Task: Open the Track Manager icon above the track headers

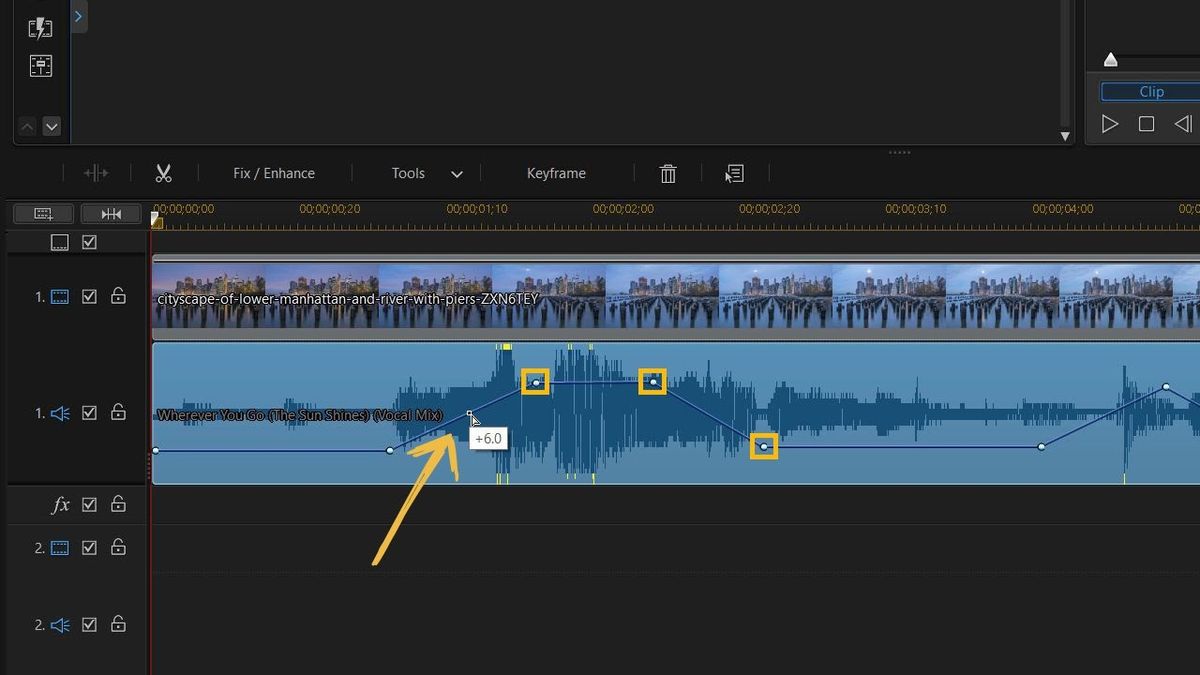Action: (42, 213)
